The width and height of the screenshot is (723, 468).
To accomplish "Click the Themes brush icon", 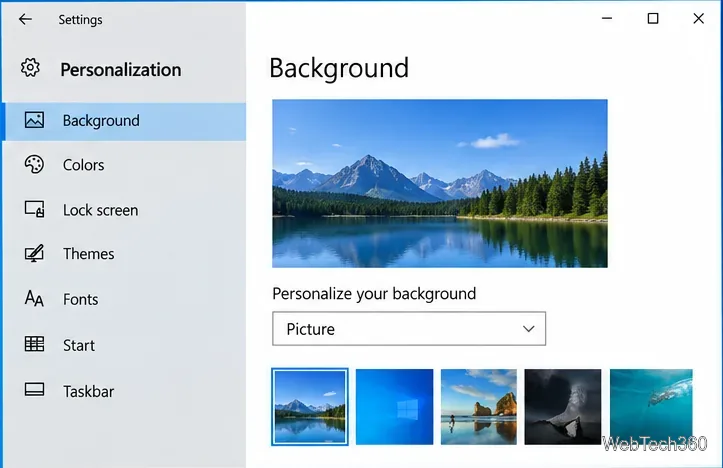I will coord(35,253).
